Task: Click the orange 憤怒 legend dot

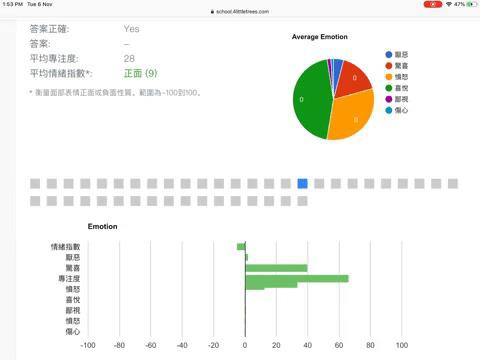Action: click(x=389, y=77)
